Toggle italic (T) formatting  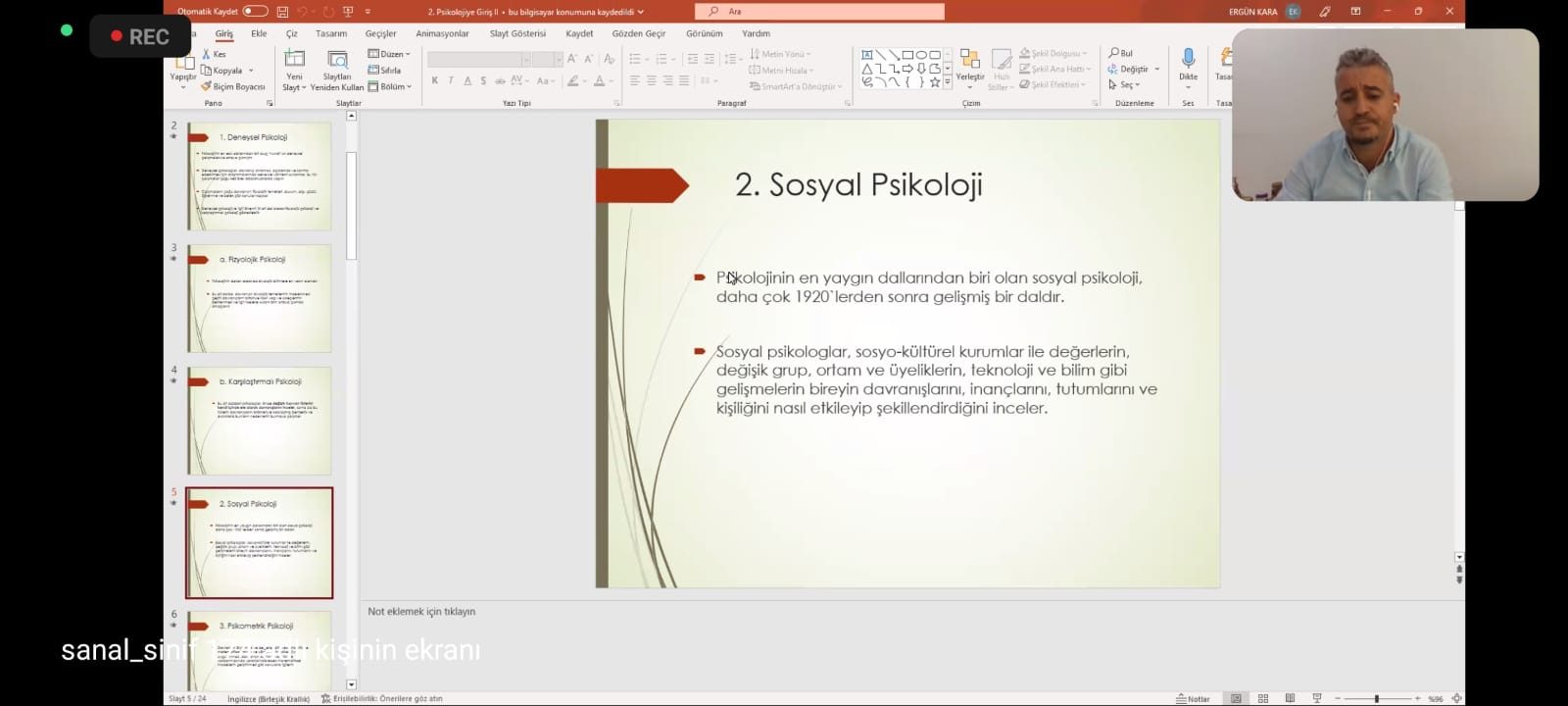click(451, 81)
